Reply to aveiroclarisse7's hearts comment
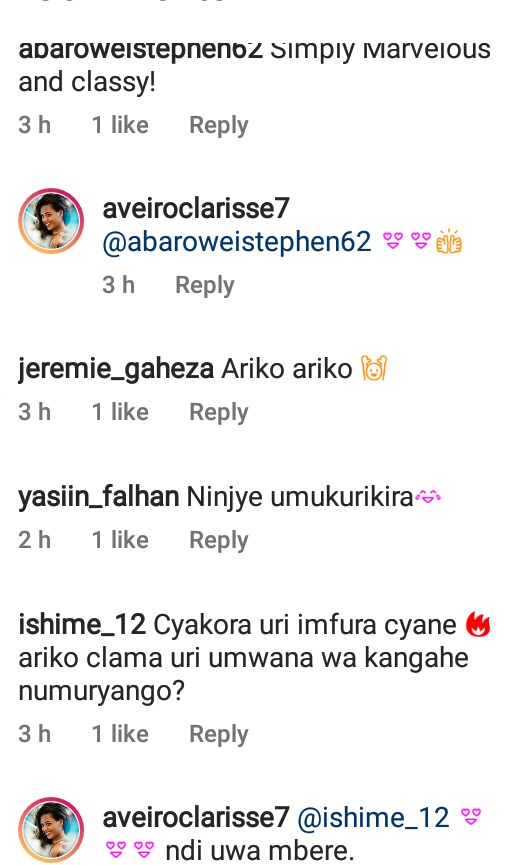Viewport: 521px width, 865px height. point(205,285)
